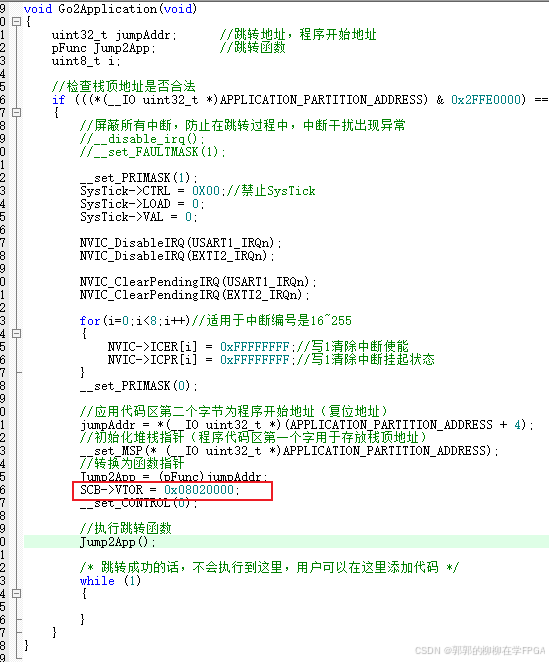
Task: Click the 'NVIC_ClearPendingIRQ(EXTI2_IRQn);' line
Action: [195, 295]
